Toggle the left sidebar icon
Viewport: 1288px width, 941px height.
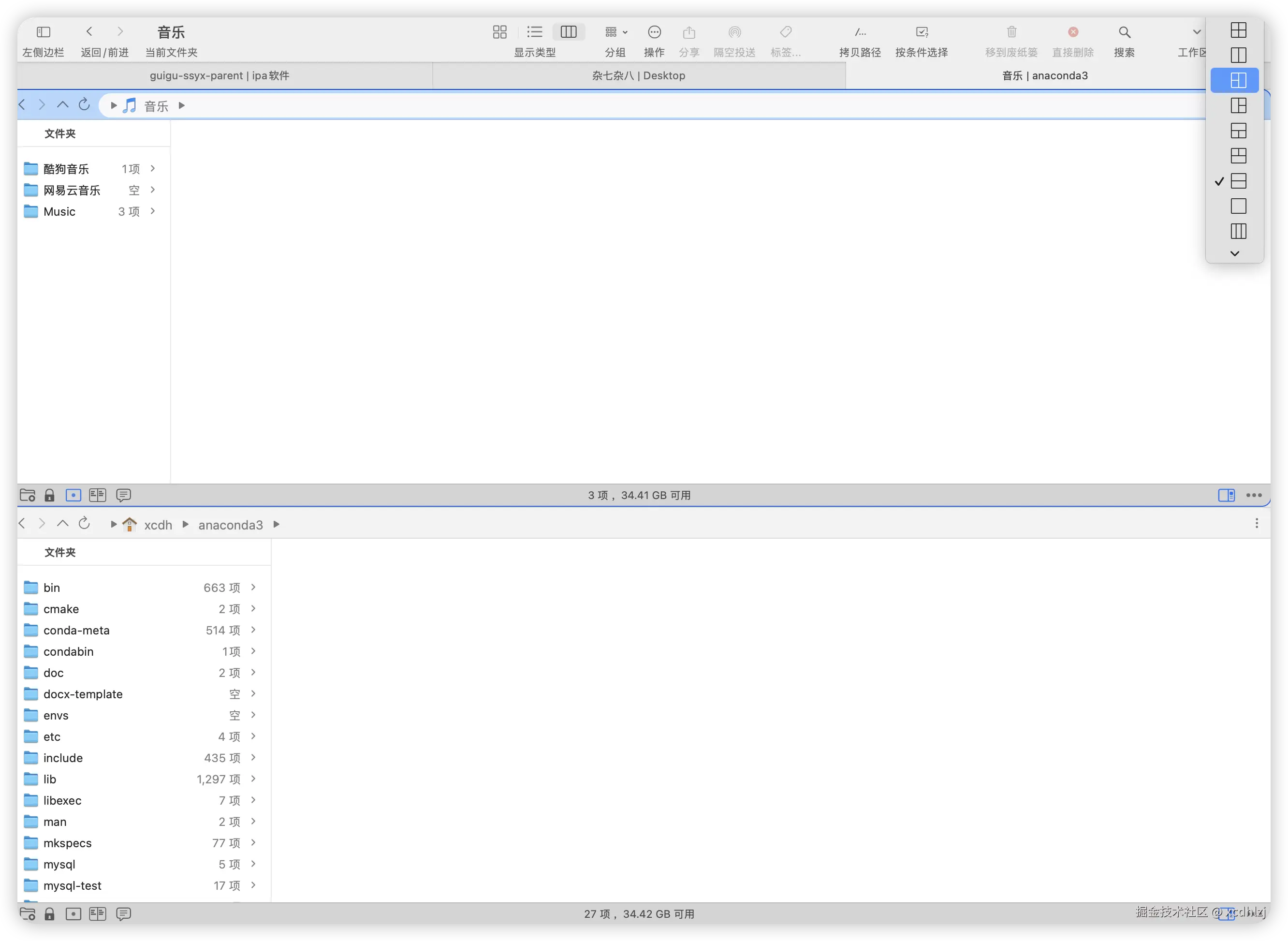pos(44,32)
